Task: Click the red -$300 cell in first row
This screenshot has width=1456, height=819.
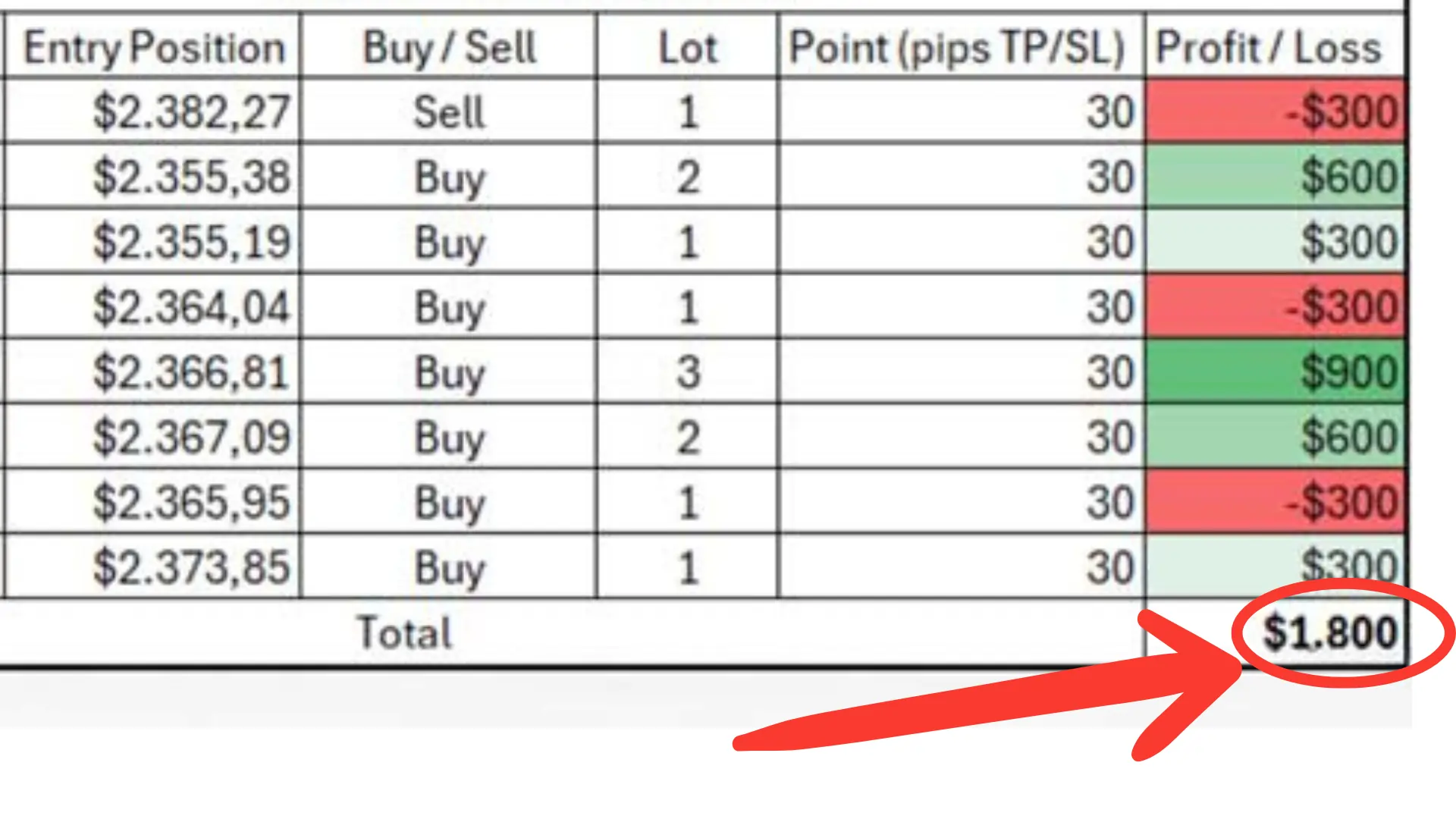Action: [1276, 111]
